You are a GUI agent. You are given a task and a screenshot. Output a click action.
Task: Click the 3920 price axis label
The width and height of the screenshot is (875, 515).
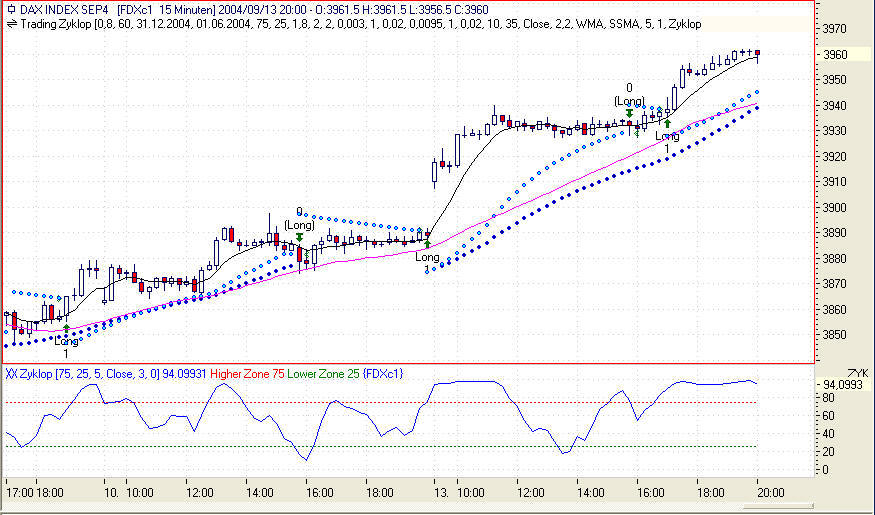tap(836, 156)
